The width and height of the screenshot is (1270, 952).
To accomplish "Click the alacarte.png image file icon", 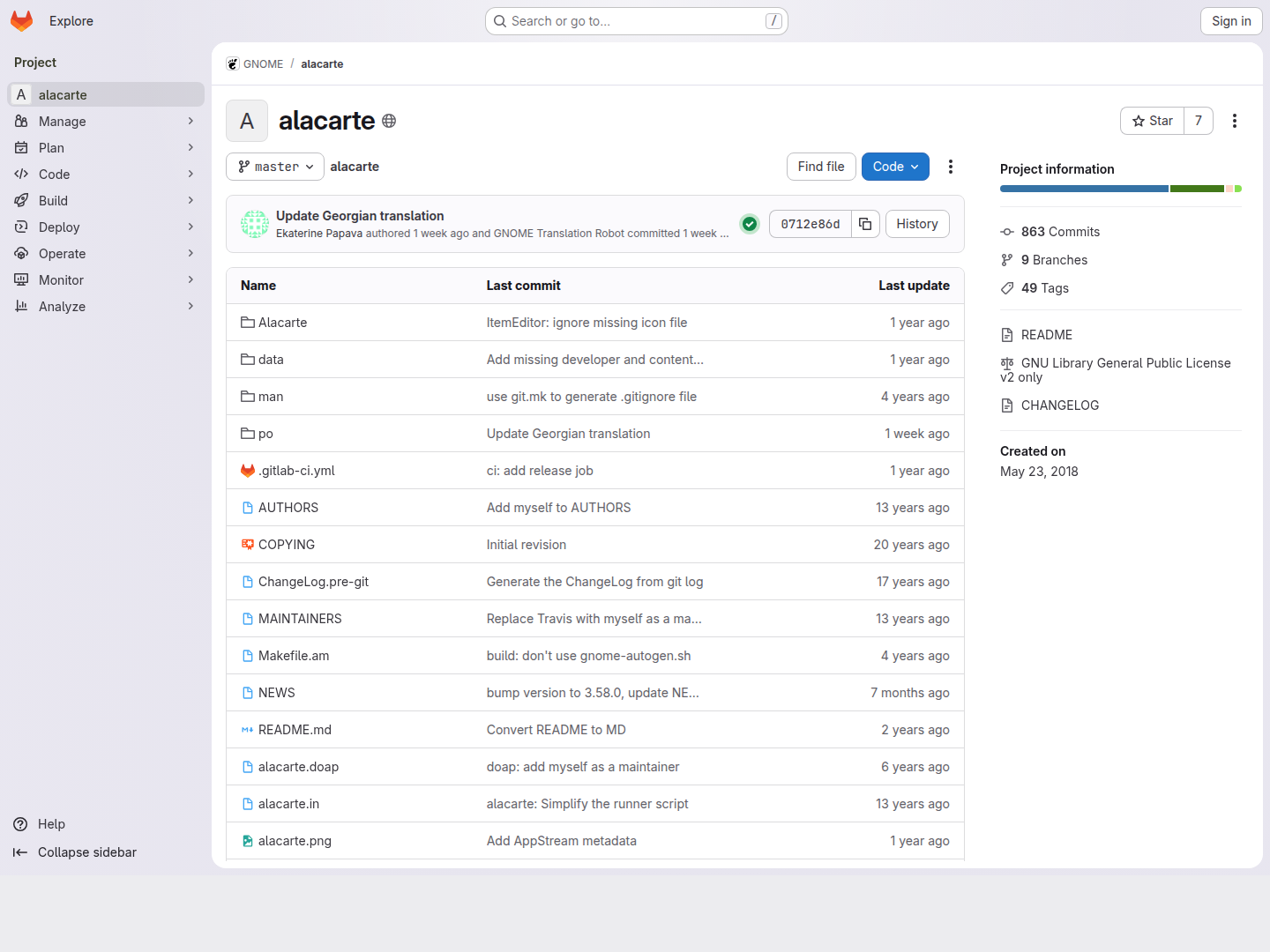I will coord(248,841).
